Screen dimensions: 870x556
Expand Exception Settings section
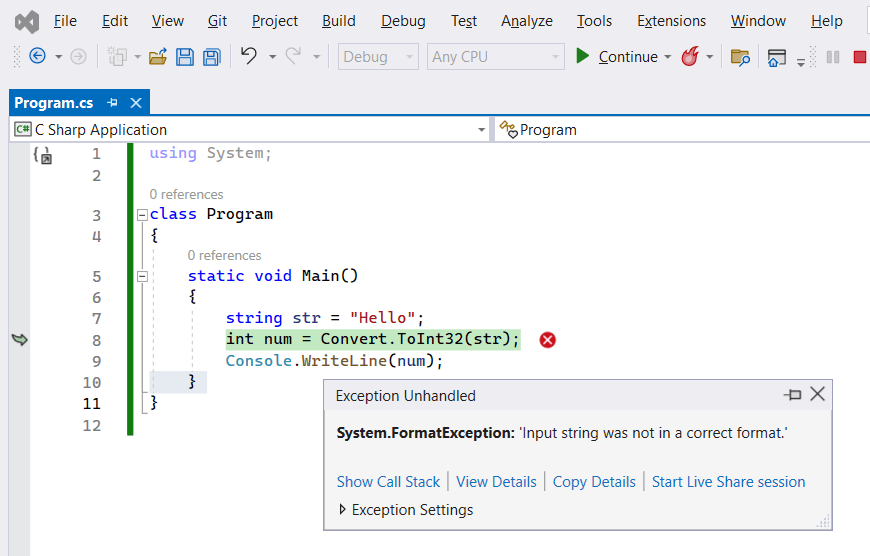click(x=342, y=509)
